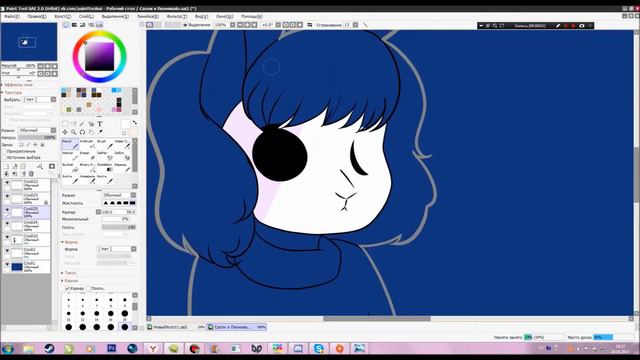Pick the Rotate view tool

(82, 132)
